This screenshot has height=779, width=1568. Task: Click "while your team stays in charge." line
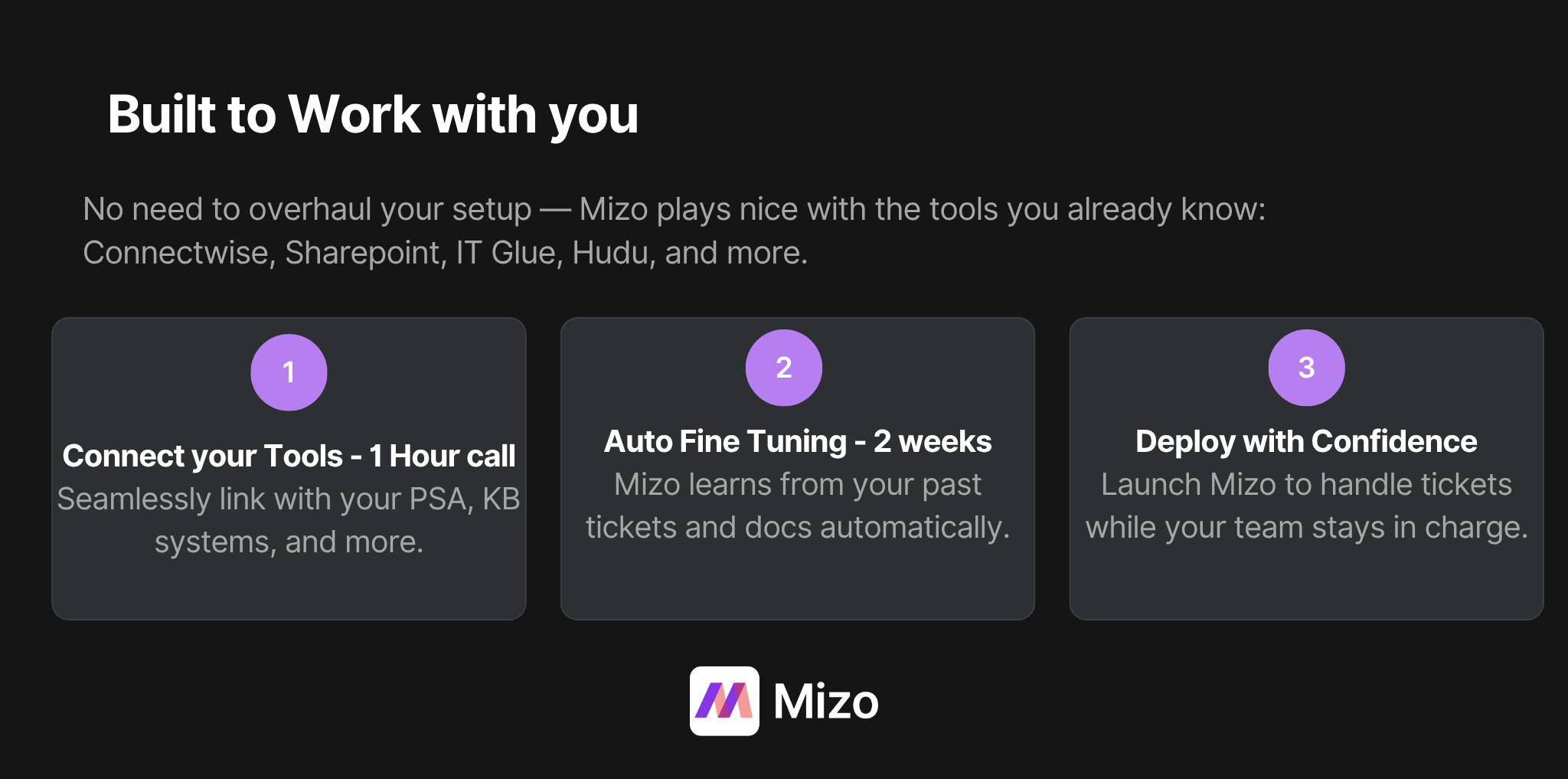[x=1306, y=527]
